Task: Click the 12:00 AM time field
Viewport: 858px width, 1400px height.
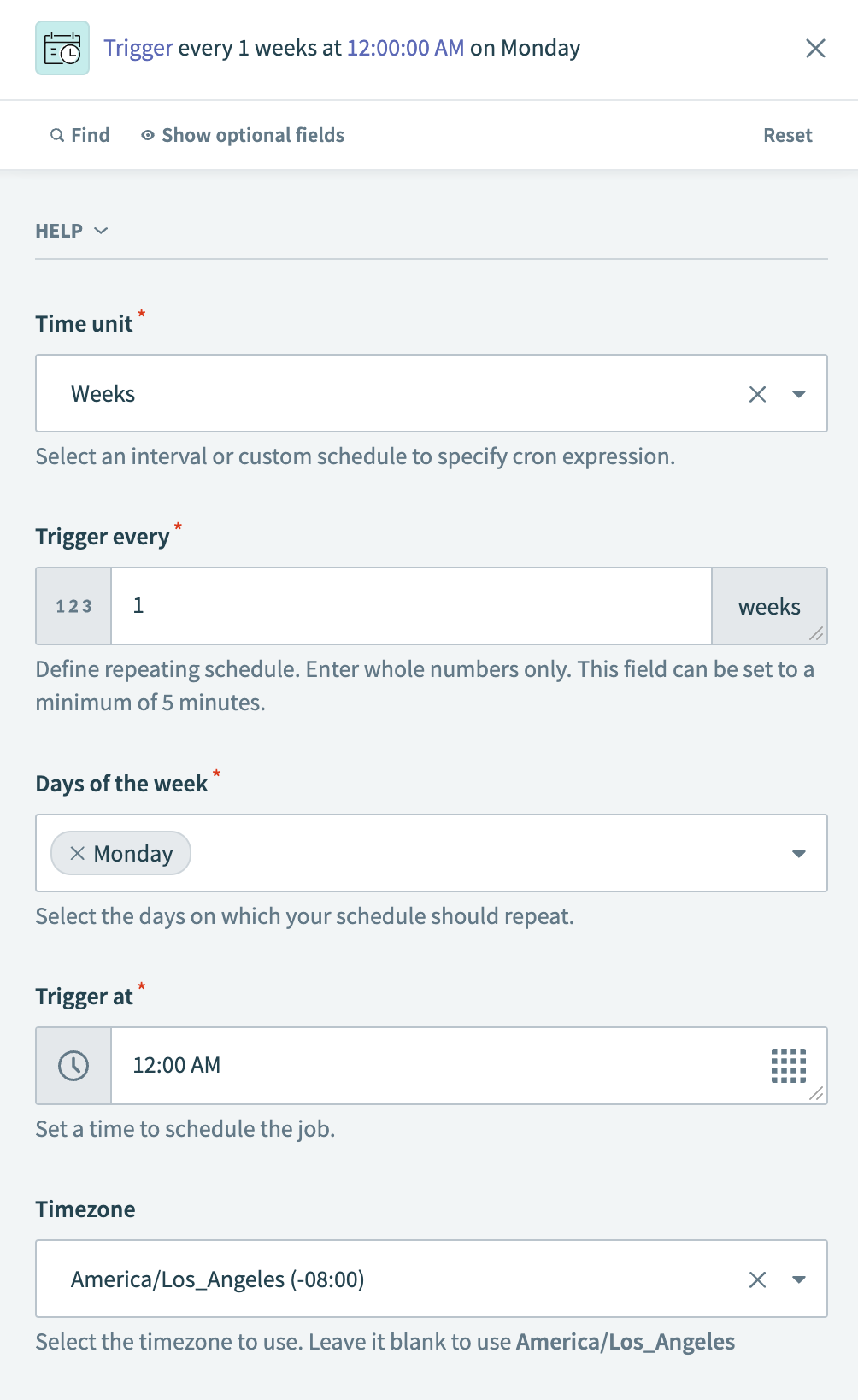Action: pyautogui.click(x=427, y=1066)
